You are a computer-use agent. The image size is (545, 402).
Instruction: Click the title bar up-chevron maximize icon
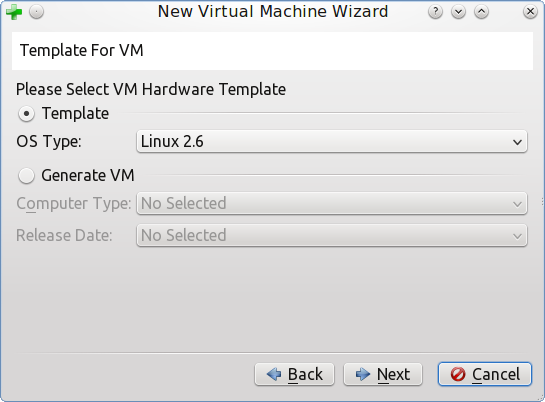tap(481, 12)
